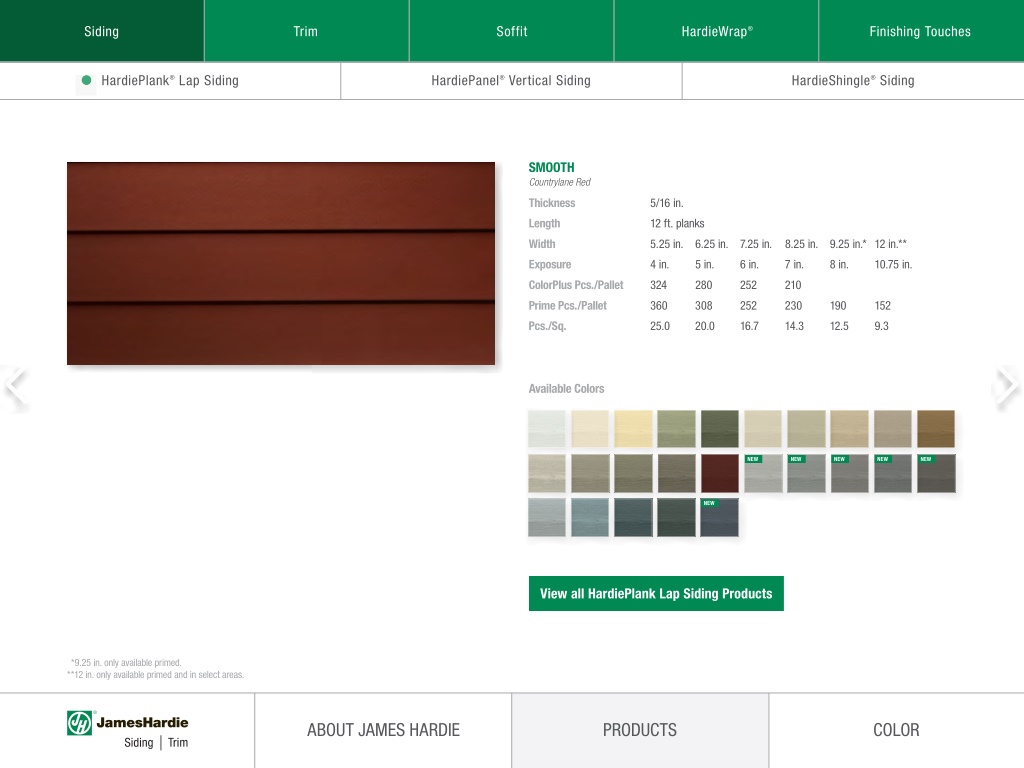View all HardiePlank Lap Siding Products
Viewport: 1024px width, 768px height.
(656, 594)
